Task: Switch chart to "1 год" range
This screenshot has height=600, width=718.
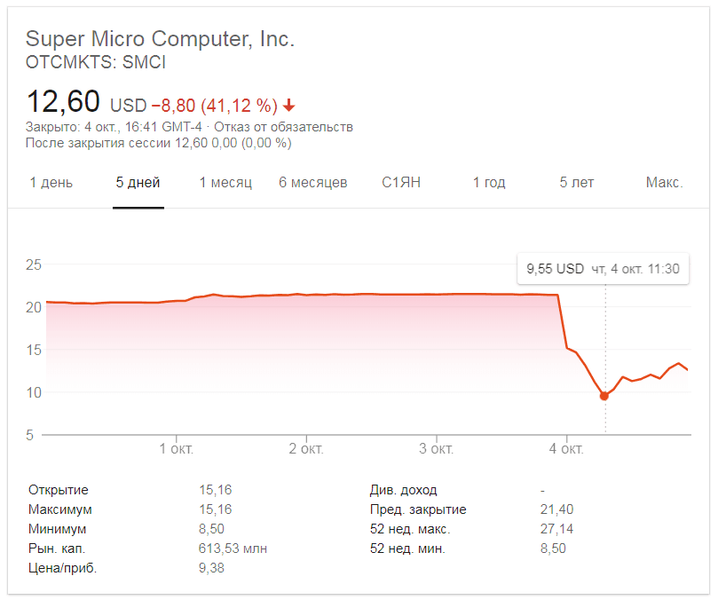Action: 488,183
